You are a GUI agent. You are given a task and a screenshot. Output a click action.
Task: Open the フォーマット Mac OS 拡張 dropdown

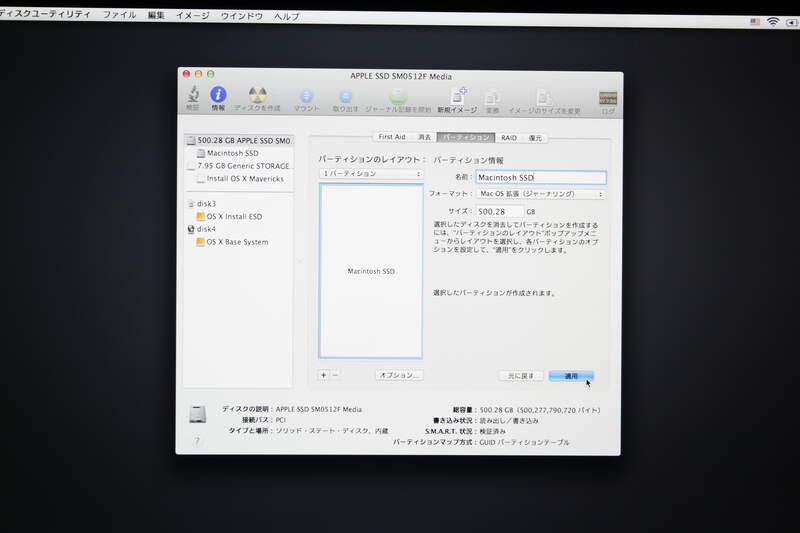(x=541, y=194)
